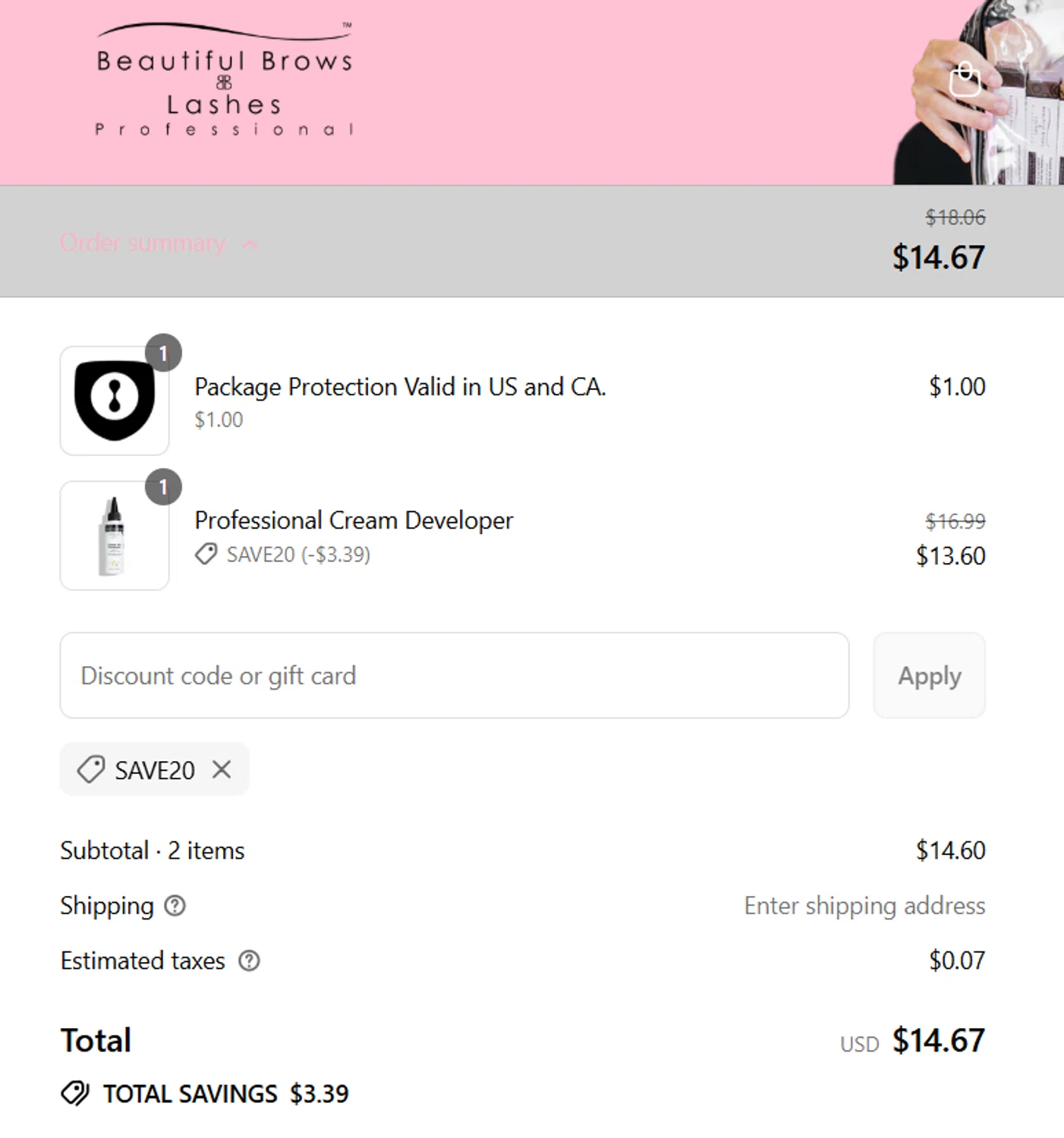Click the Order summary label
Viewport: 1064px width, 1138px height.
pos(143,243)
